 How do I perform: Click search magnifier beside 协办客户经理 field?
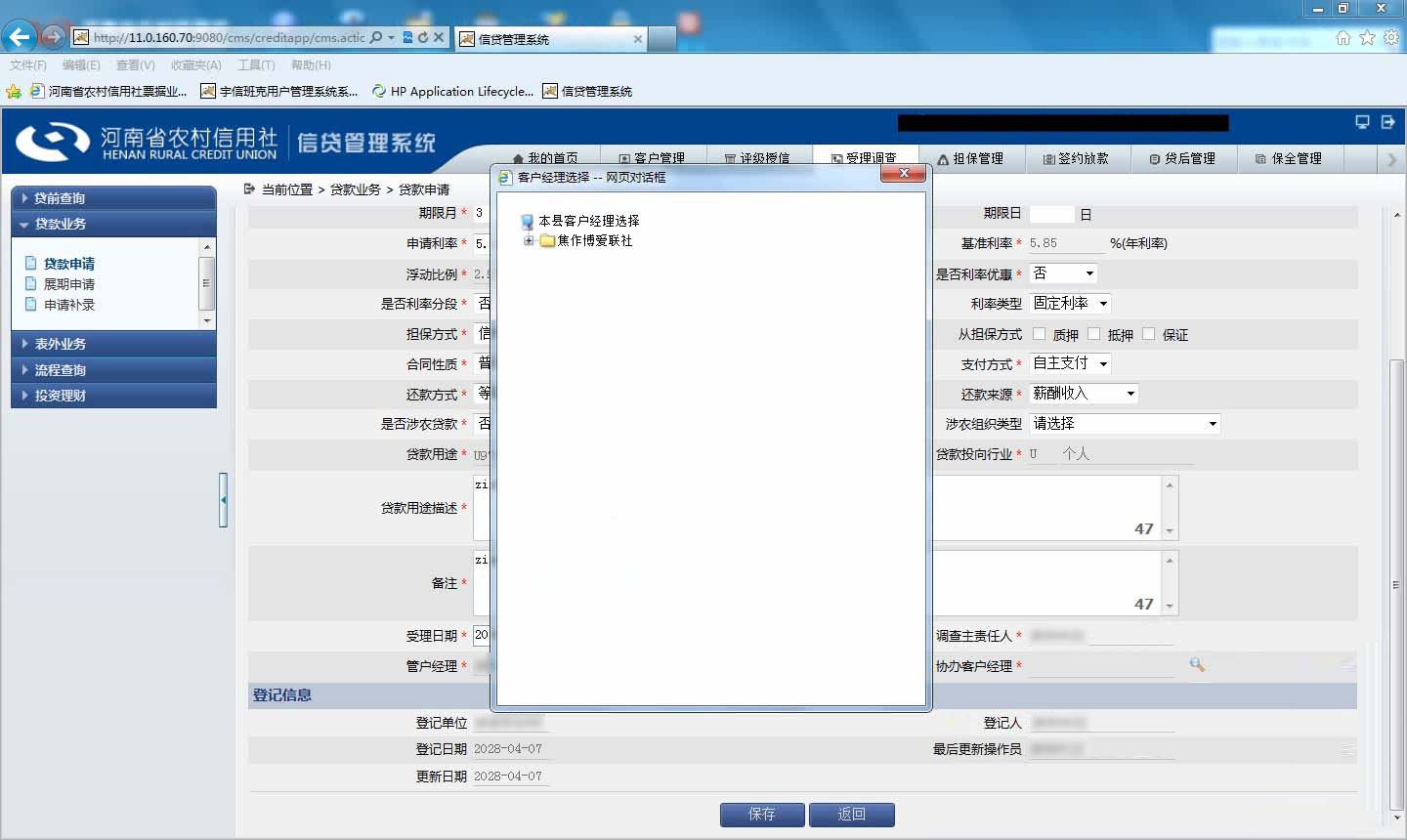pos(1197,664)
